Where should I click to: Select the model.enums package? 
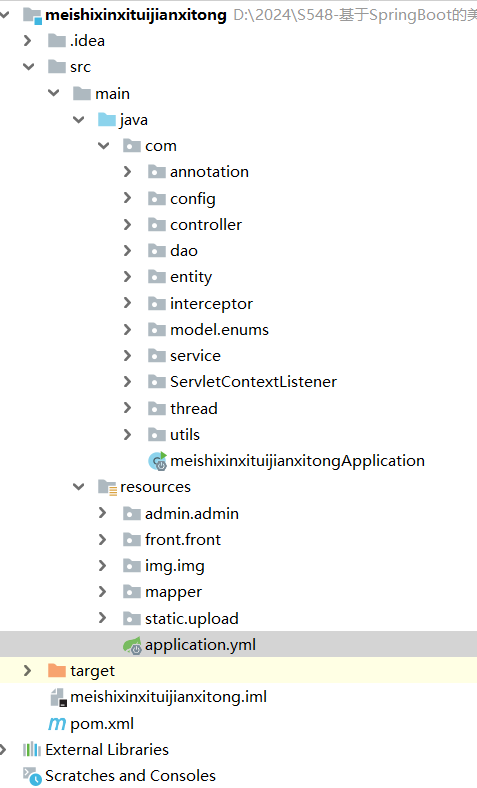tap(219, 330)
